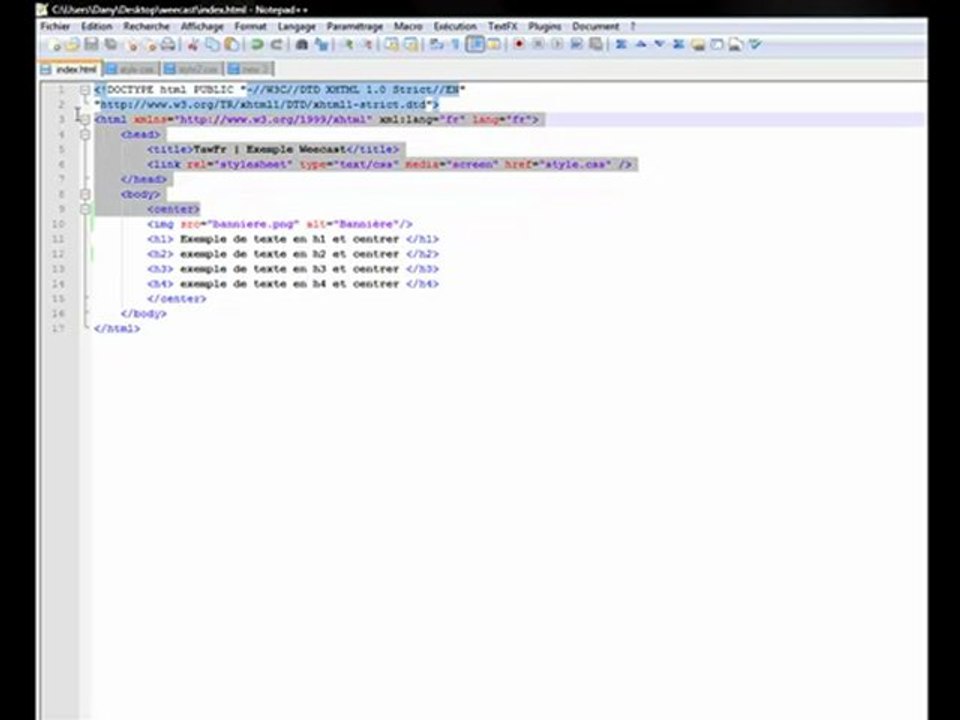960x720 pixels.
Task: Click the red Record macro button
Action: point(519,45)
